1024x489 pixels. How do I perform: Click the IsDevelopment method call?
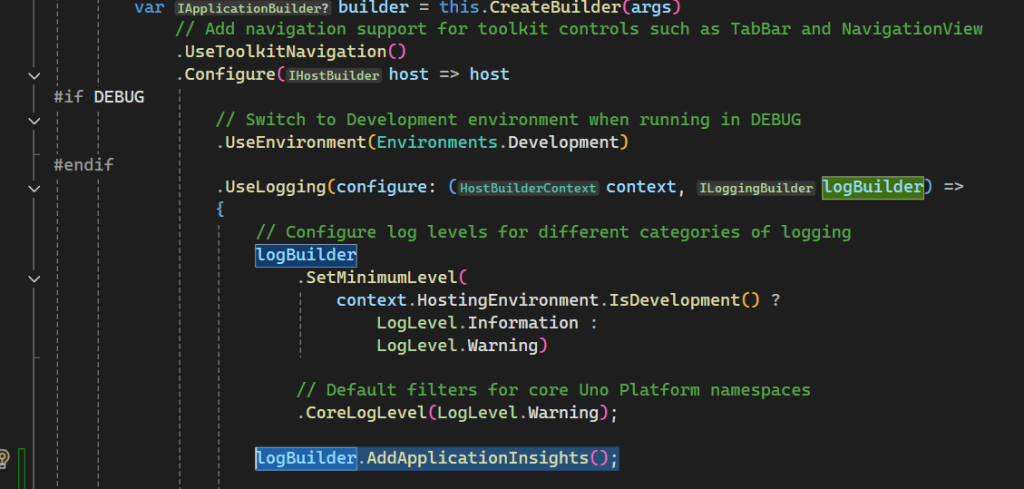675,300
